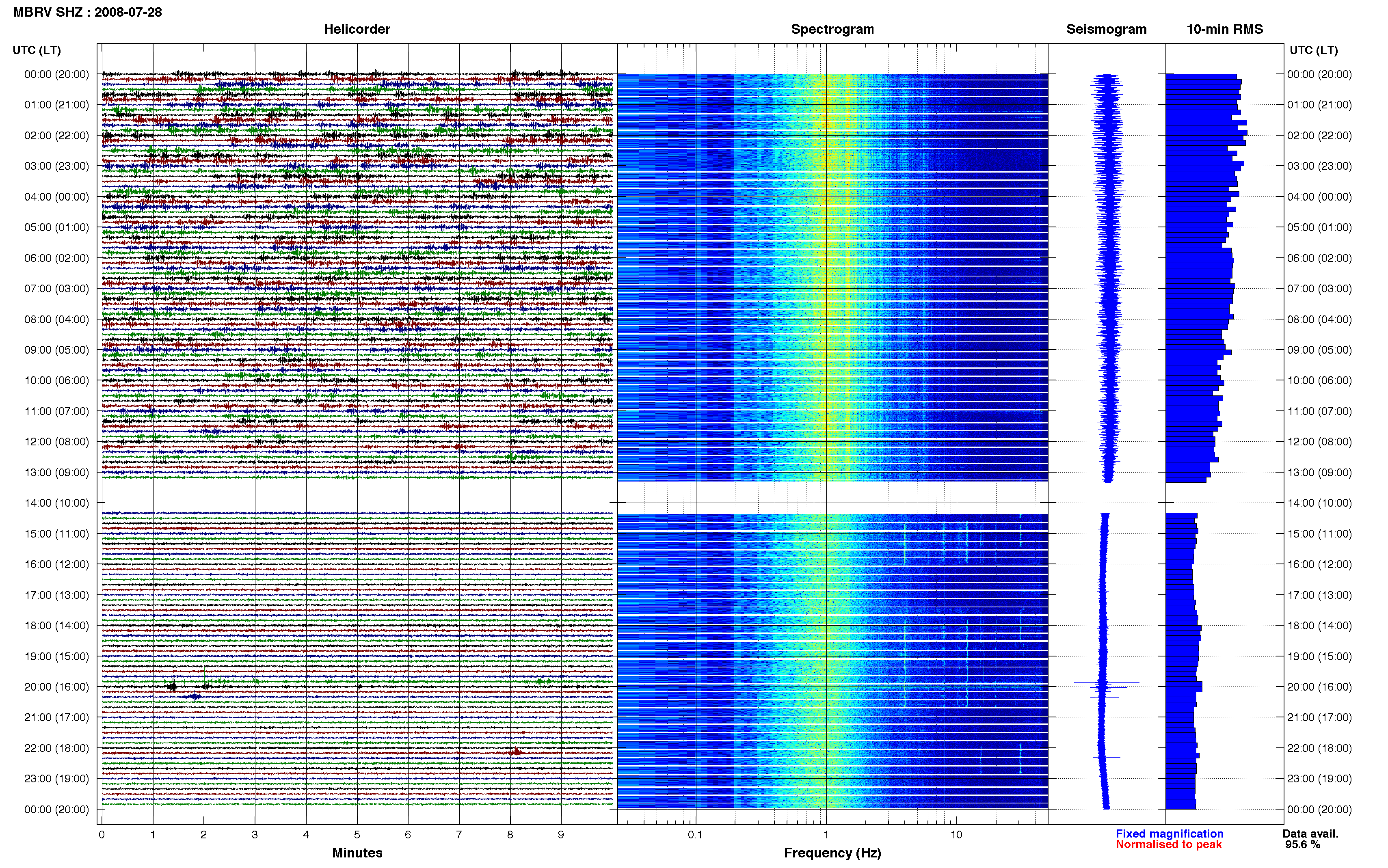Select right time label 11:00 (07:00)
1388x868 pixels.
pyautogui.click(x=1319, y=411)
